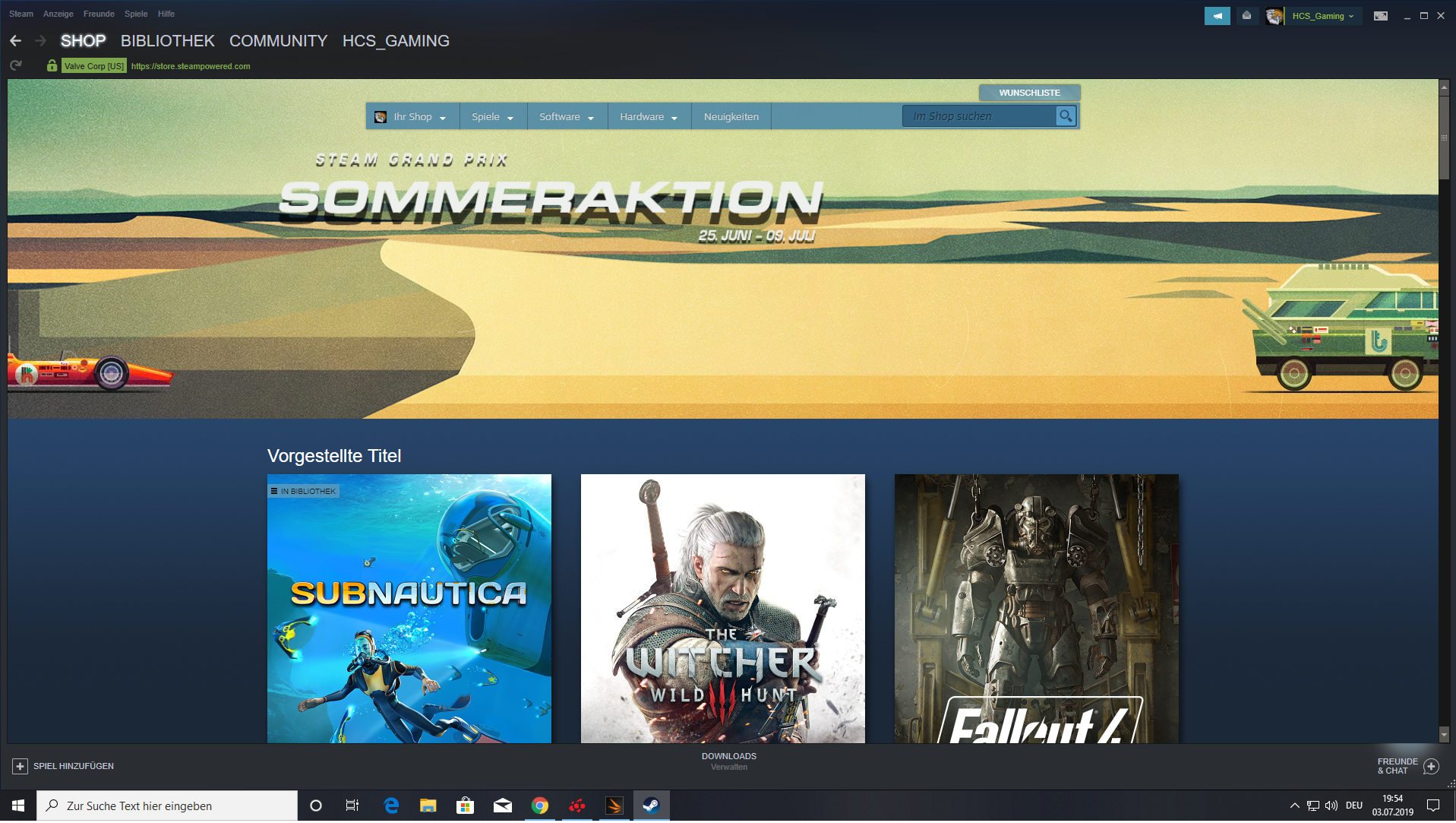The height and width of the screenshot is (823, 1456).
Task: Switch to the COMMUNITY tab
Action: pos(279,41)
